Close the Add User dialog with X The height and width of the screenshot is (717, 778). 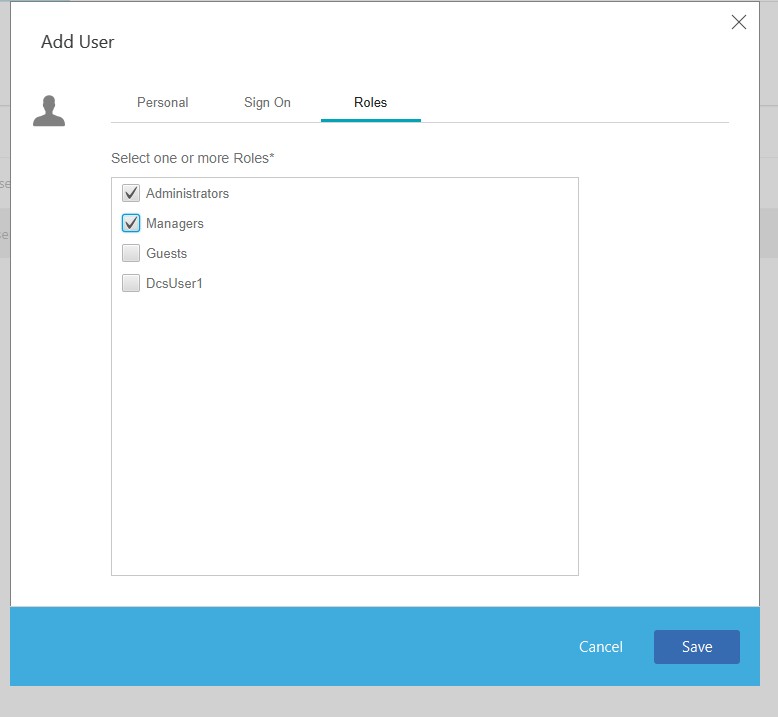[x=739, y=22]
